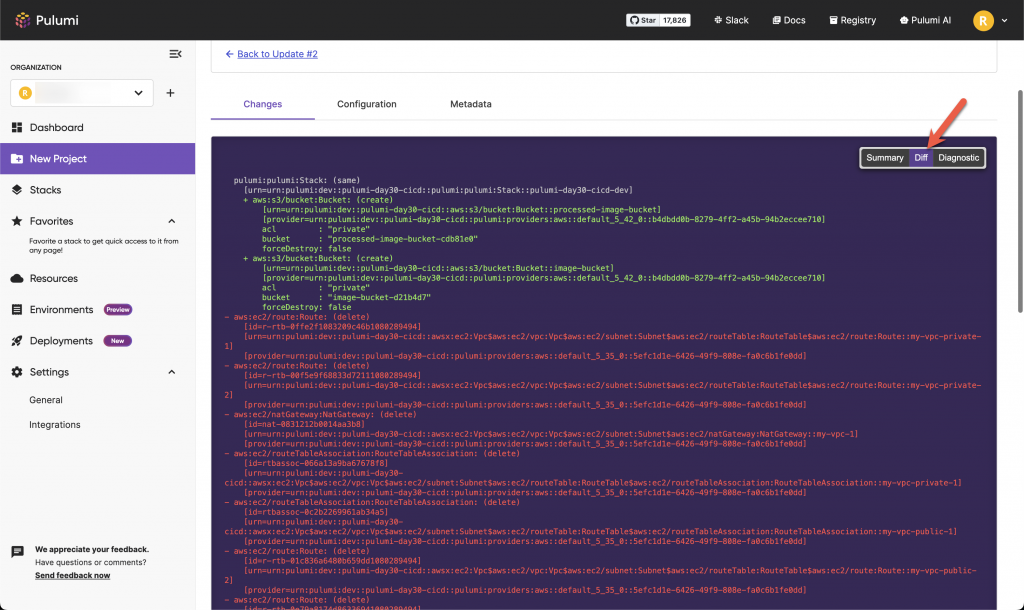Open Integrations settings
1024x610 pixels.
click(x=55, y=425)
